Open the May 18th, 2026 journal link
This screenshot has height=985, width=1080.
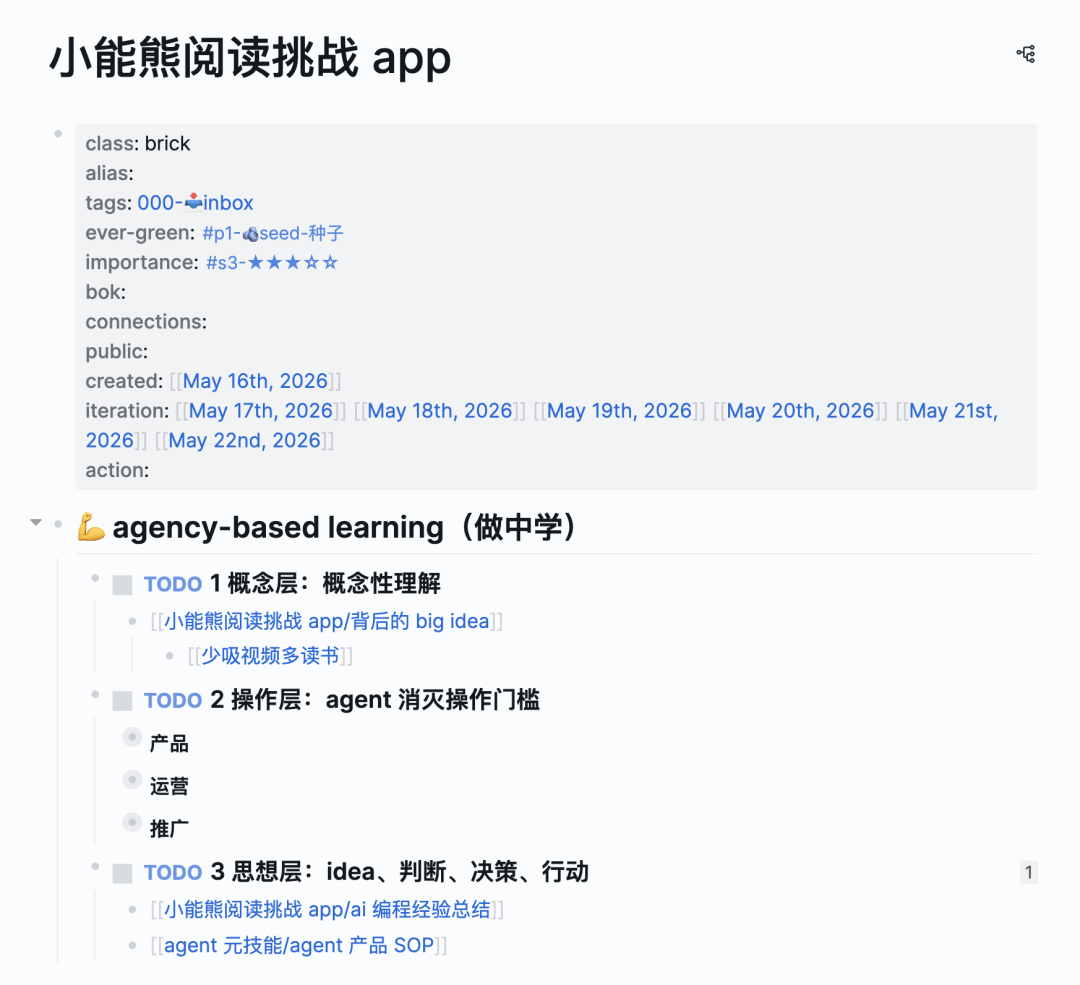tap(439, 411)
